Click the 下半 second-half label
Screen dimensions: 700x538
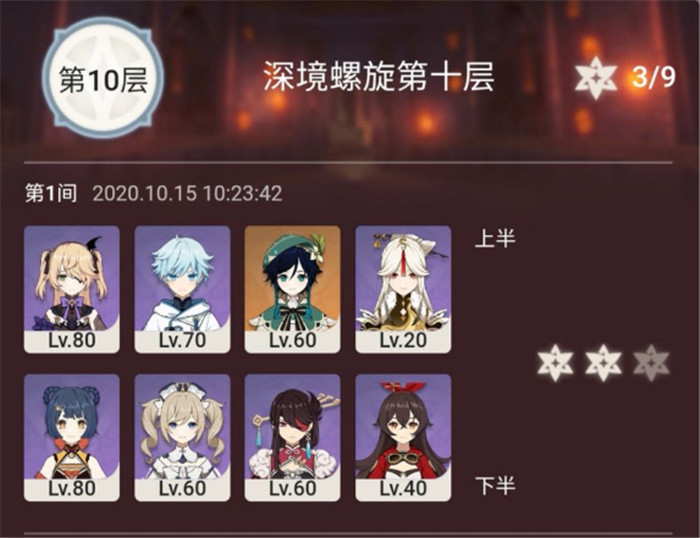click(495, 485)
